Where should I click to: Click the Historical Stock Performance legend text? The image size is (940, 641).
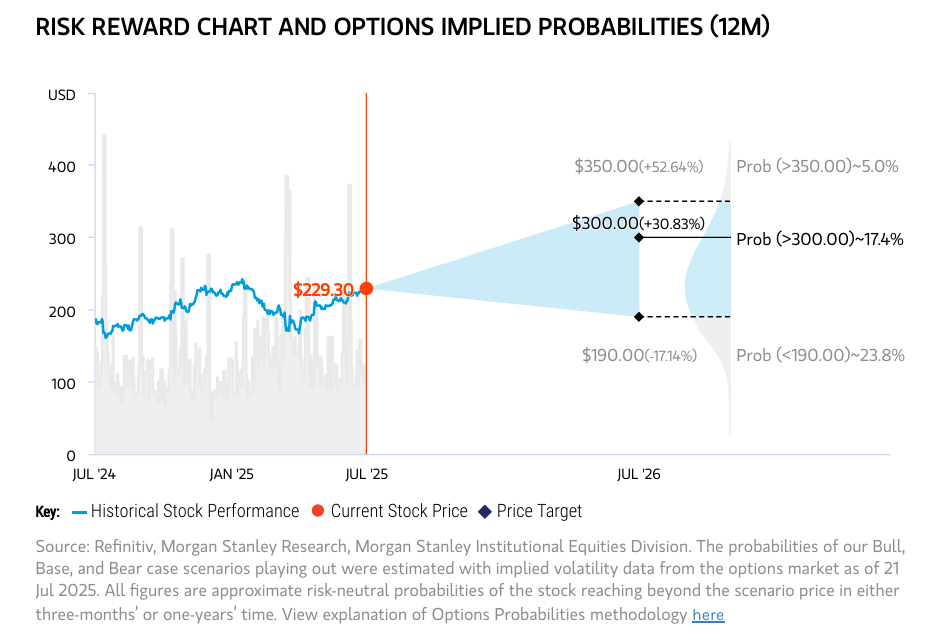(195, 511)
